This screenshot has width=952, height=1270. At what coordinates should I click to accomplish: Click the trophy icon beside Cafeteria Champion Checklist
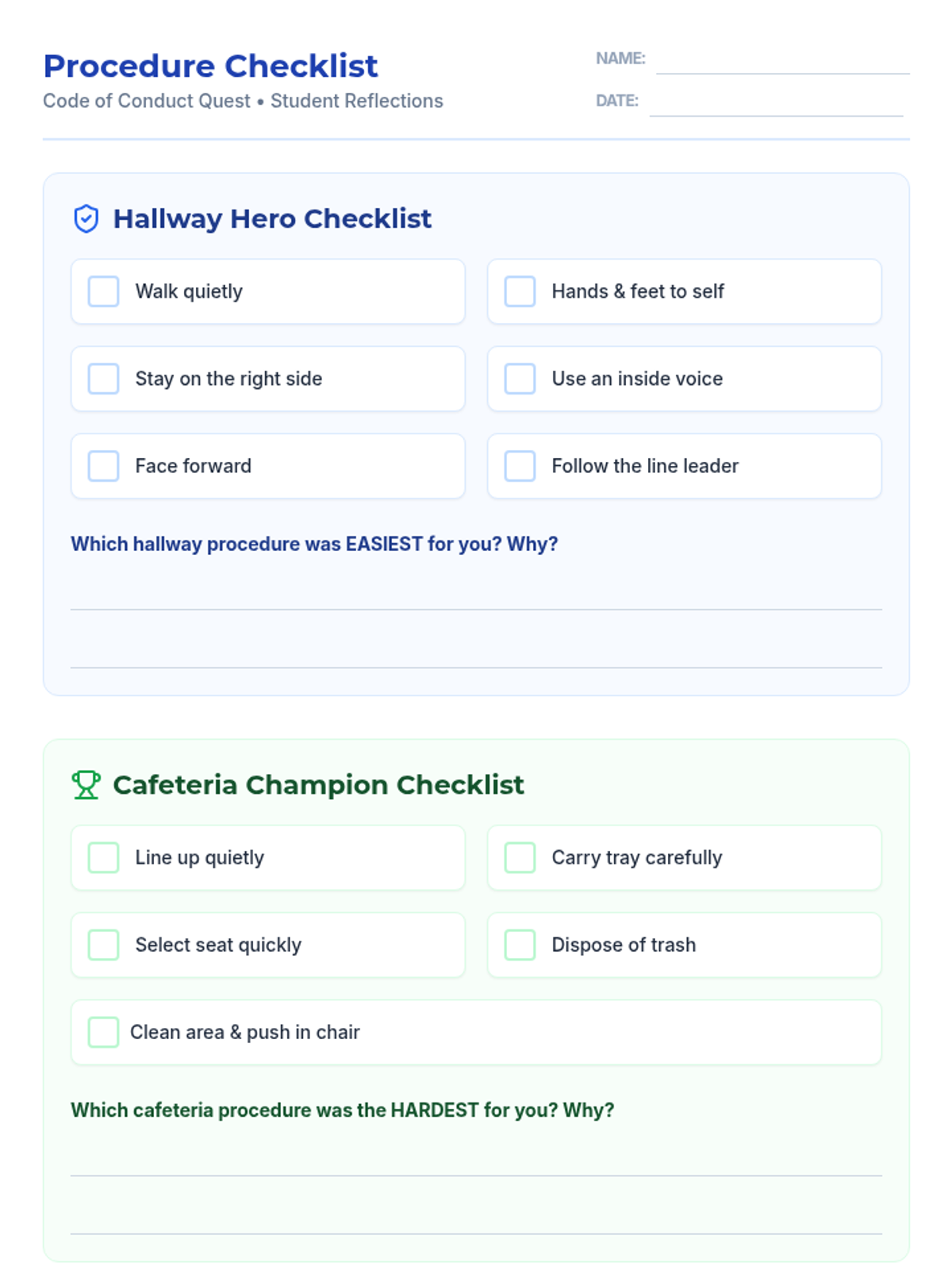[86, 785]
